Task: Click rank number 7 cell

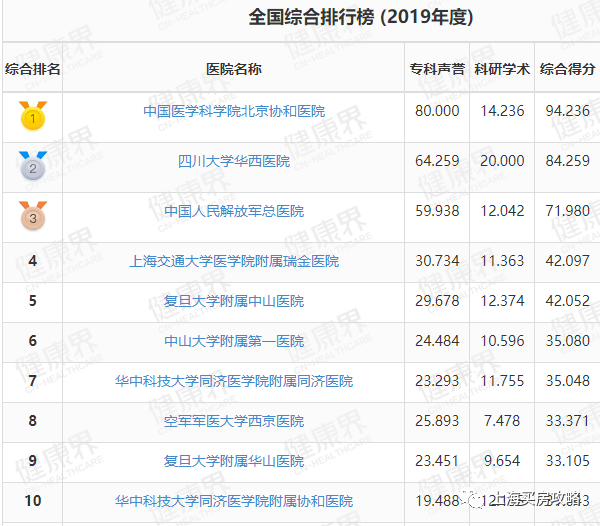Action: click(x=33, y=381)
